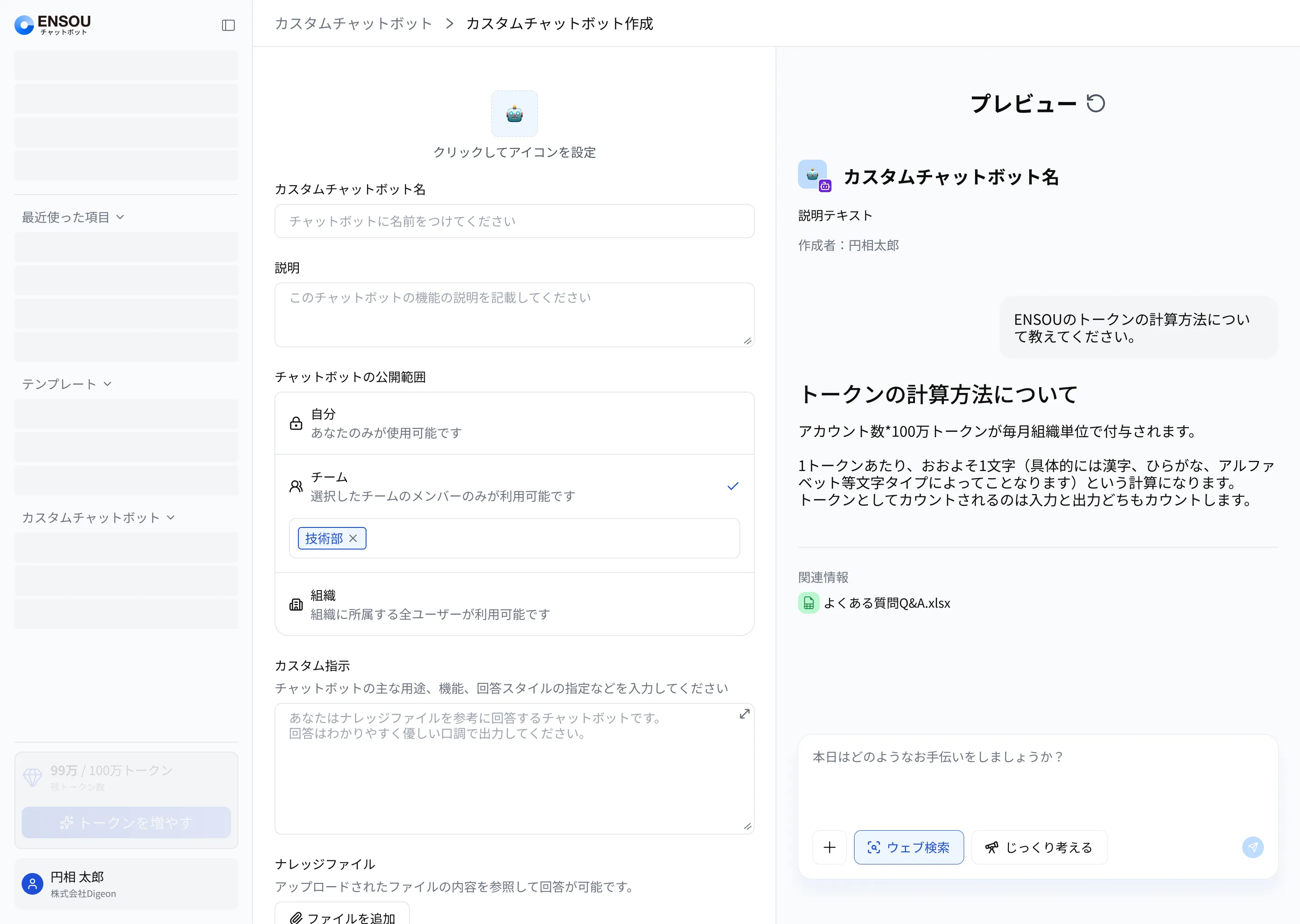Open よくある質問Q&A.xlsx file icon

coord(808,603)
